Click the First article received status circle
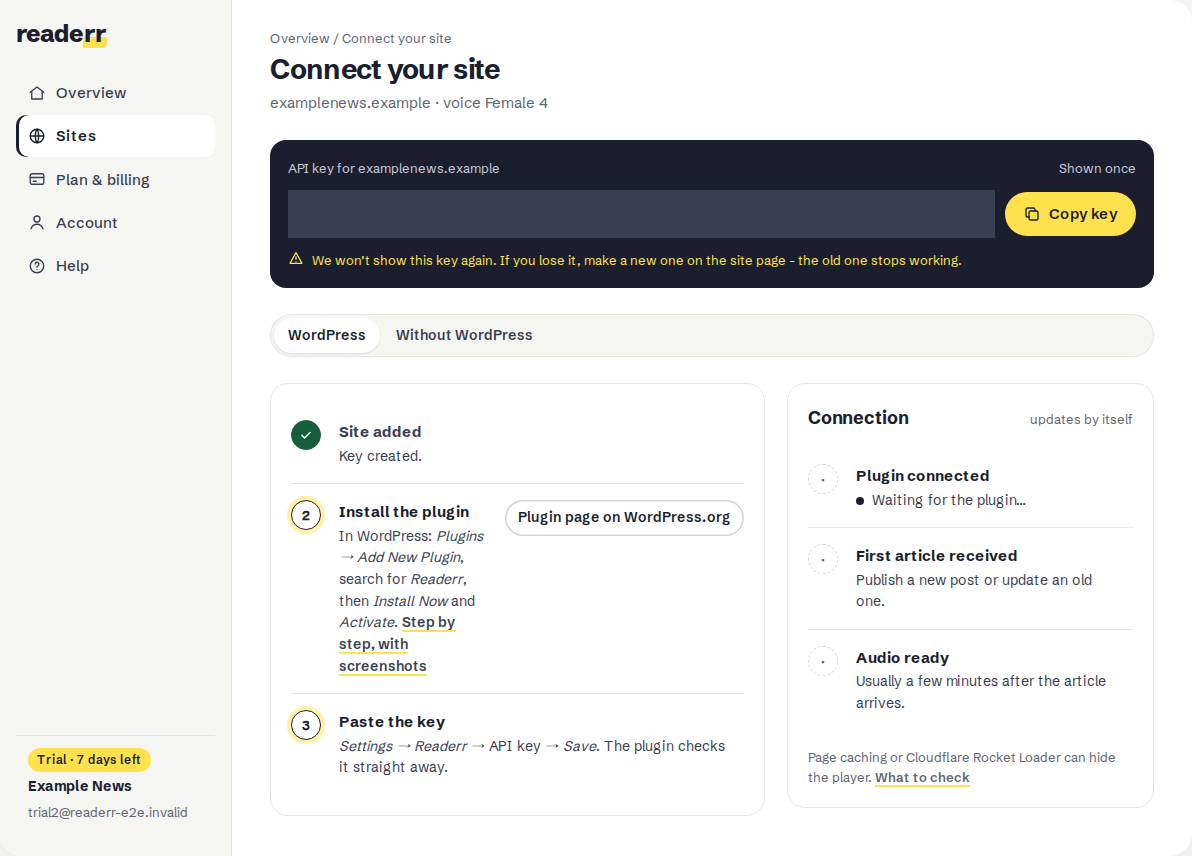The height and width of the screenshot is (856, 1192). tap(823, 560)
